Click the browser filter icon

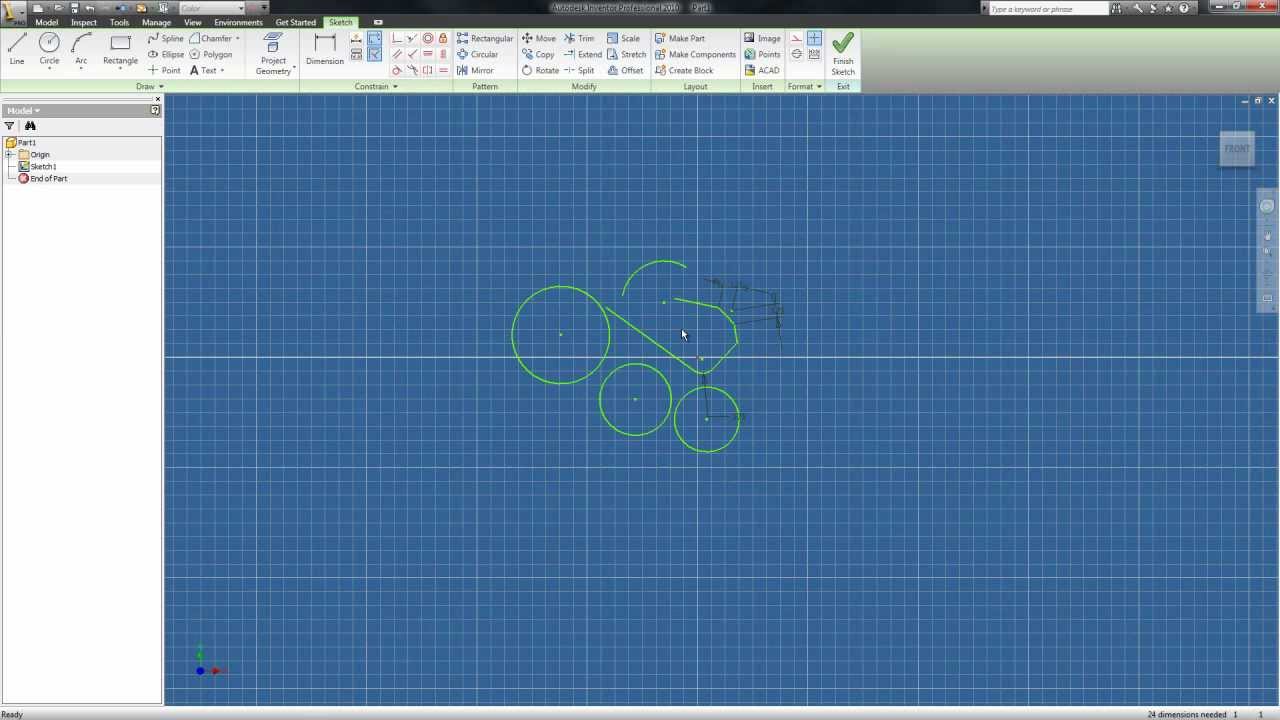(9, 126)
